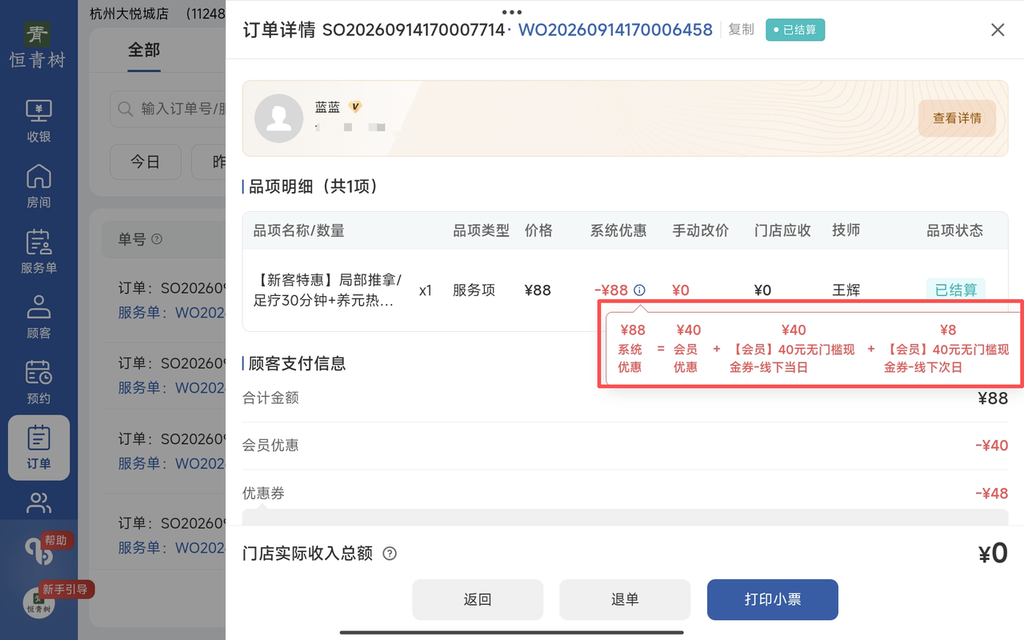Click the 手动改价 column header
The height and width of the screenshot is (640, 1024).
(701, 231)
